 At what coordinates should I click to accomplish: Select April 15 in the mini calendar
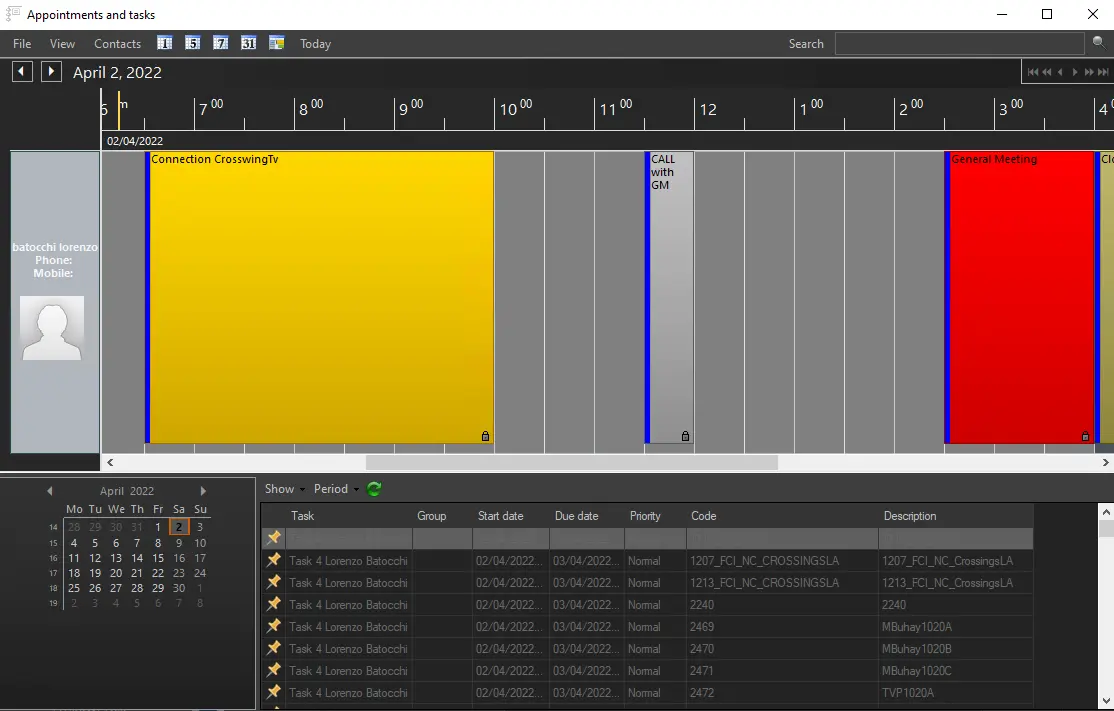coord(158,558)
